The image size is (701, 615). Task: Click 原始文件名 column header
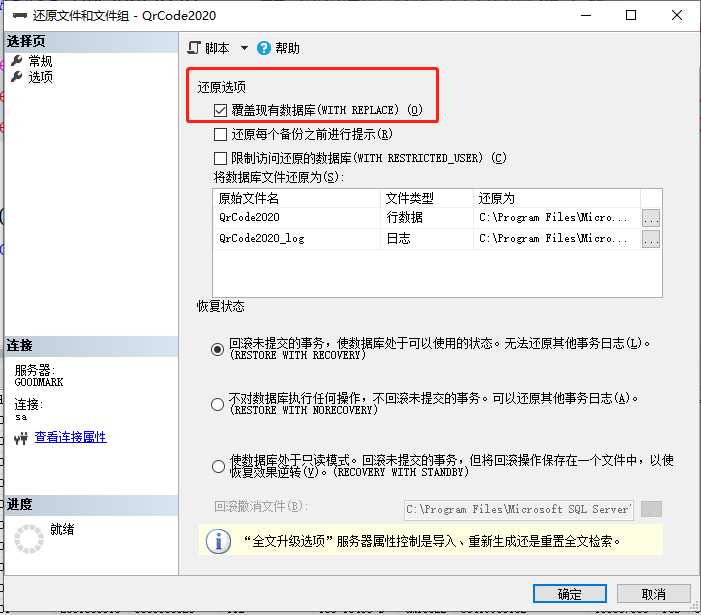[297, 198]
